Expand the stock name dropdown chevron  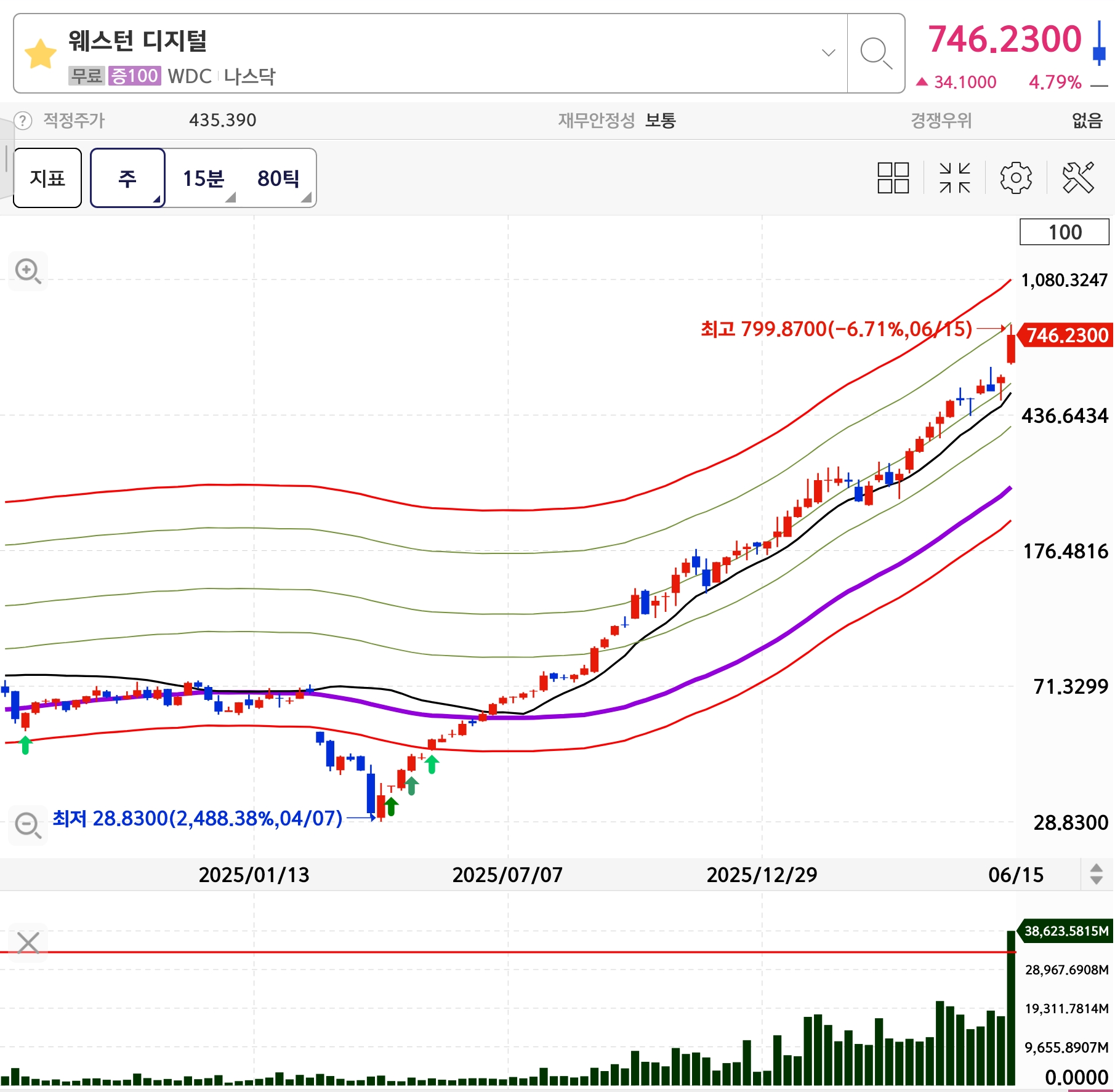[829, 53]
